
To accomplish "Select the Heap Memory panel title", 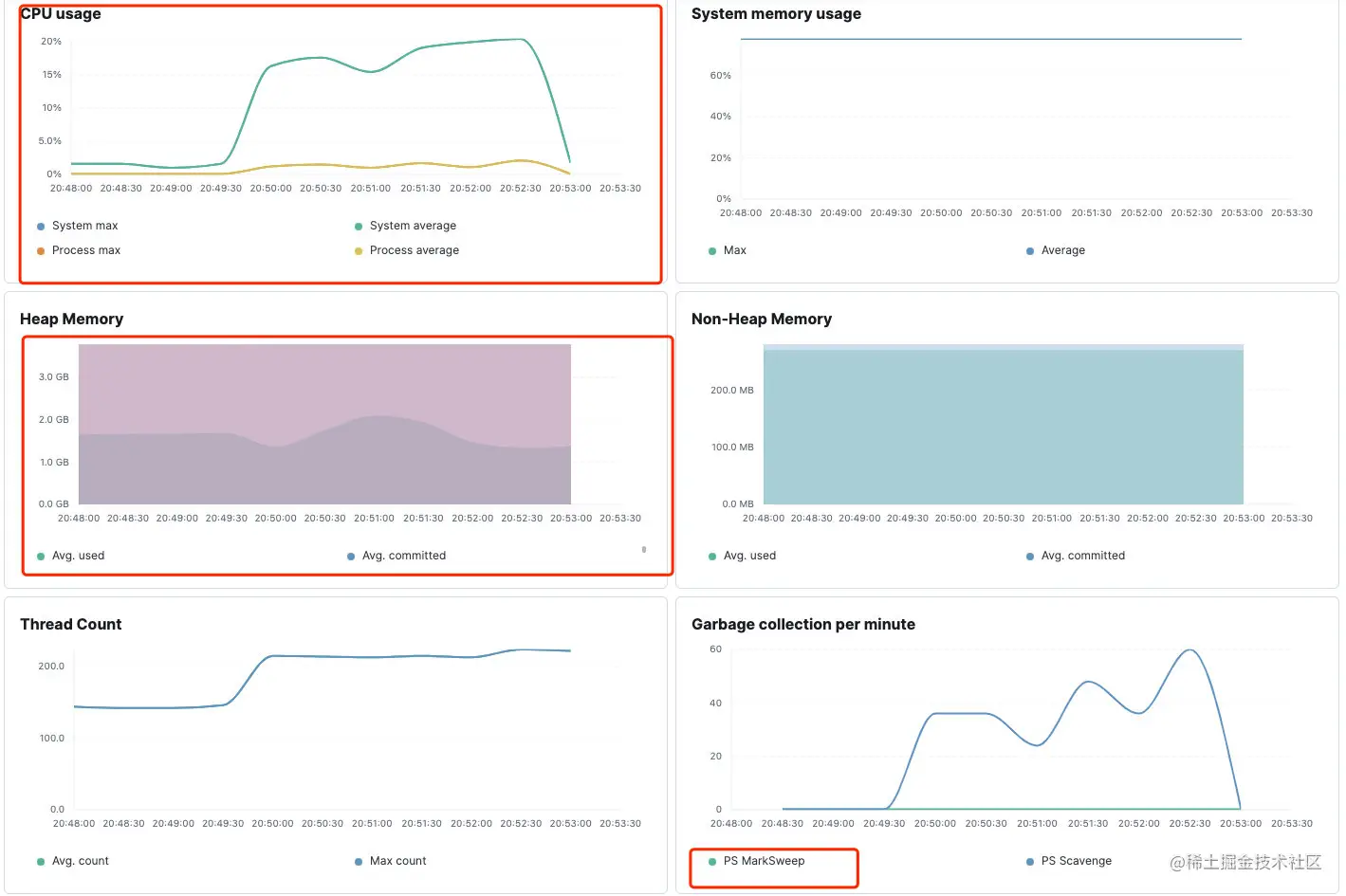I will tap(71, 319).
